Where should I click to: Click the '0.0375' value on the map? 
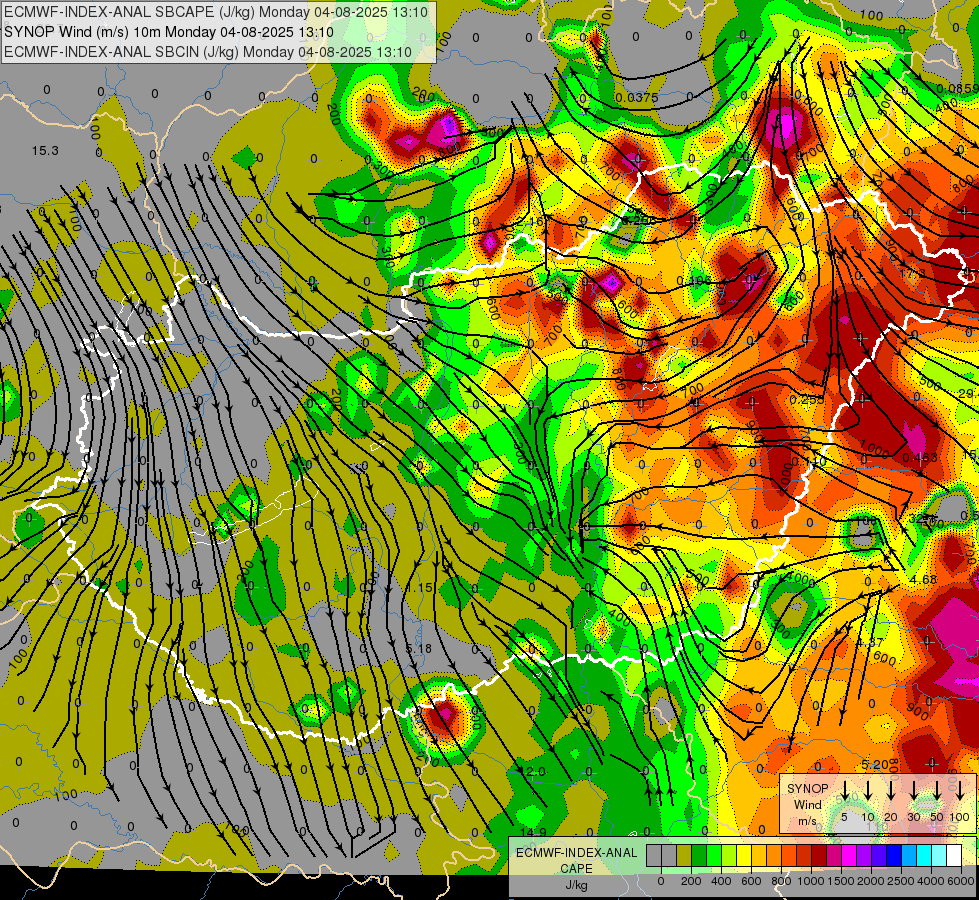(x=636, y=97)
